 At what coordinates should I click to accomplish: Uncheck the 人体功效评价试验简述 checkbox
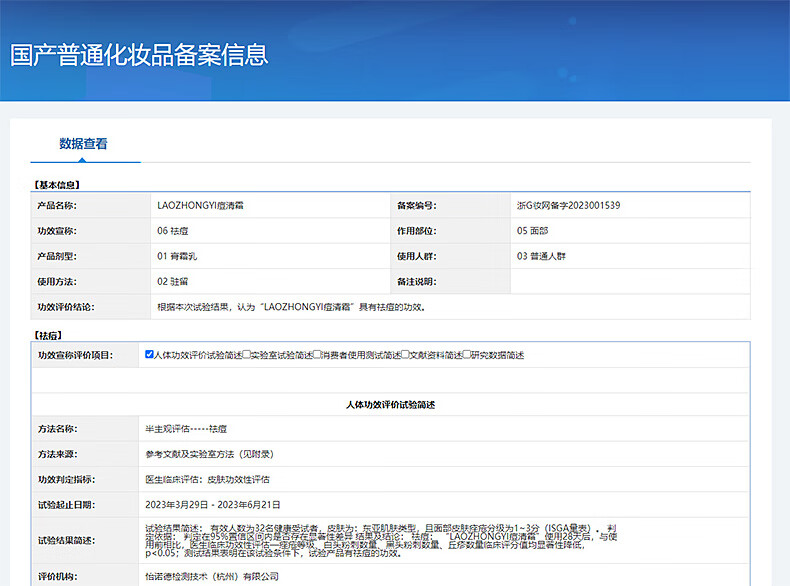[x=149, y=354]
